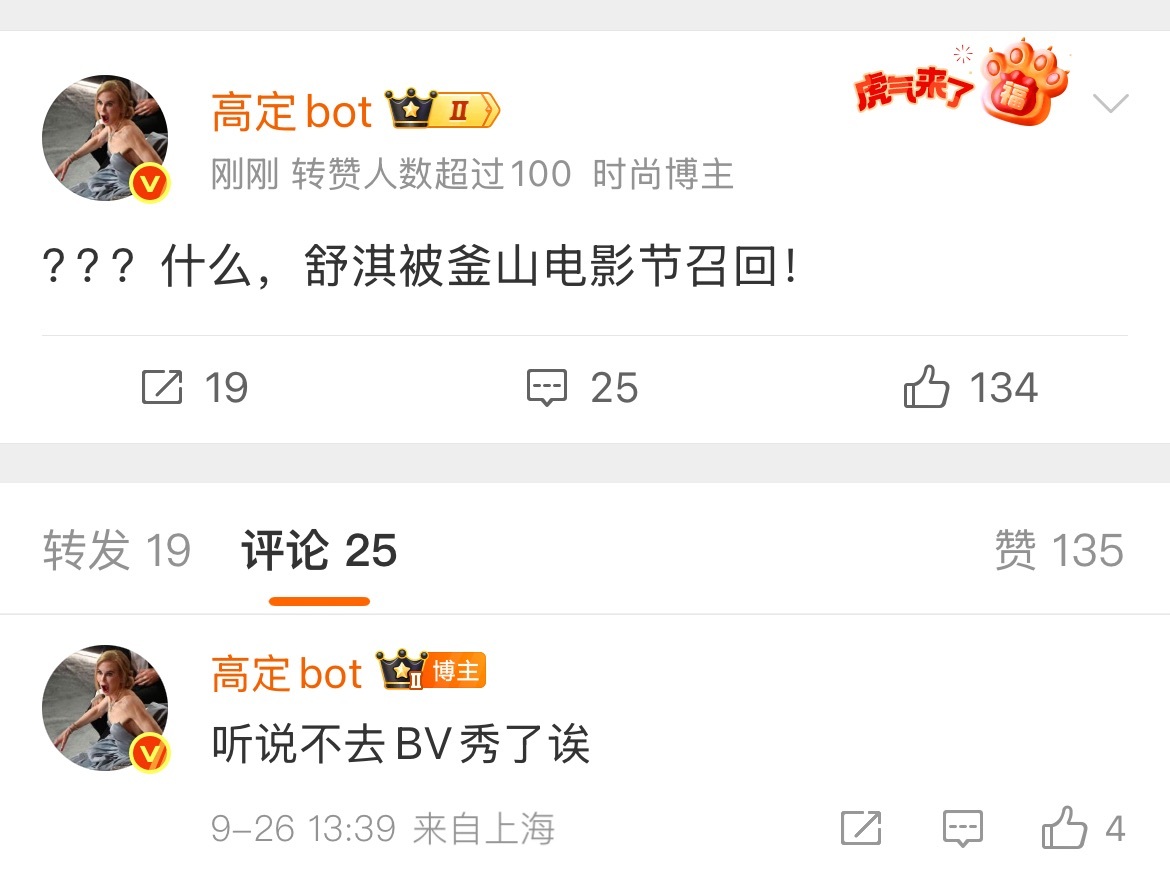Select the 评论 25 tab
The height and width of the screenshot is (873, 1170).
click(319, 551)
